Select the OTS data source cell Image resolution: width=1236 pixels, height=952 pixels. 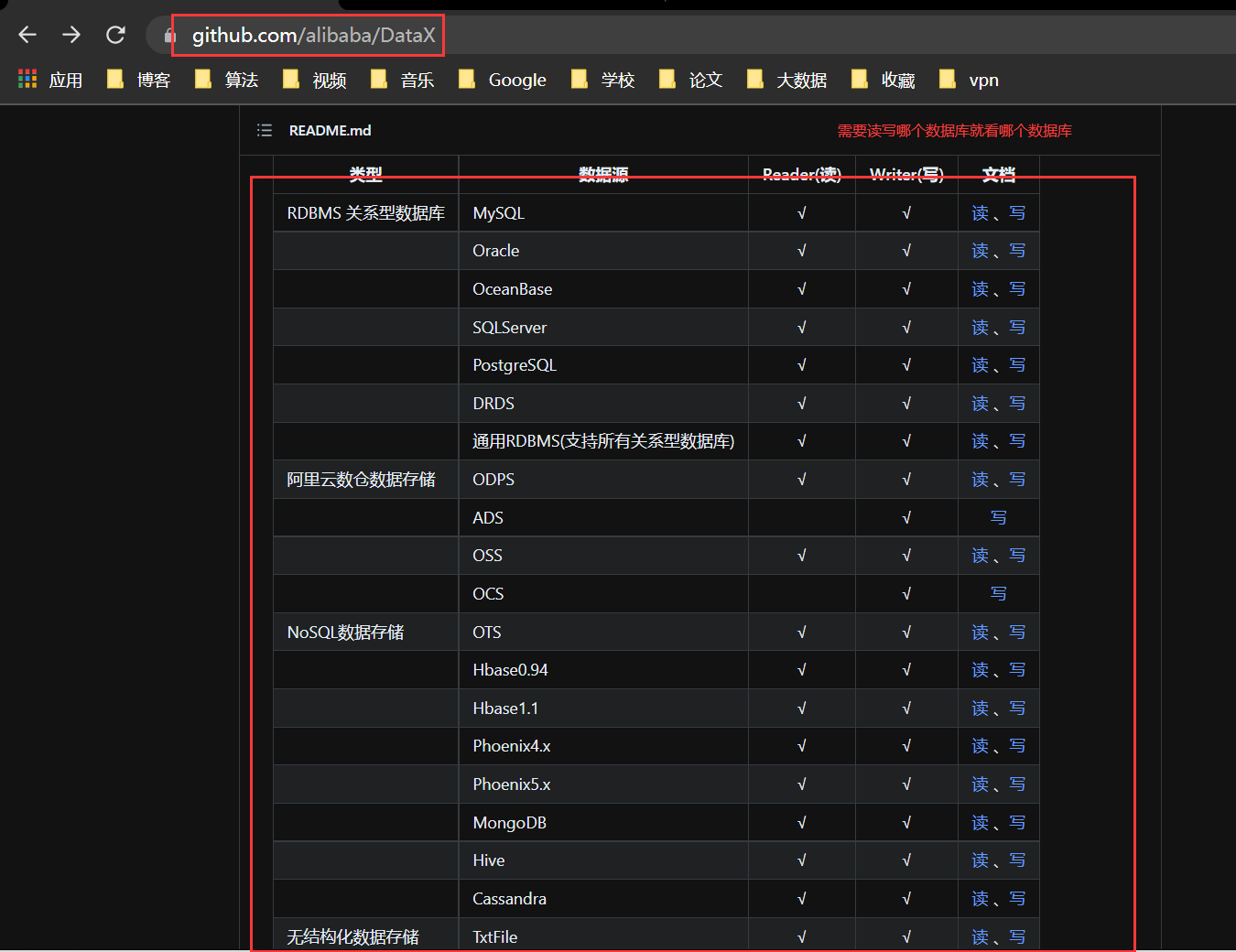[x=603, y=633]
